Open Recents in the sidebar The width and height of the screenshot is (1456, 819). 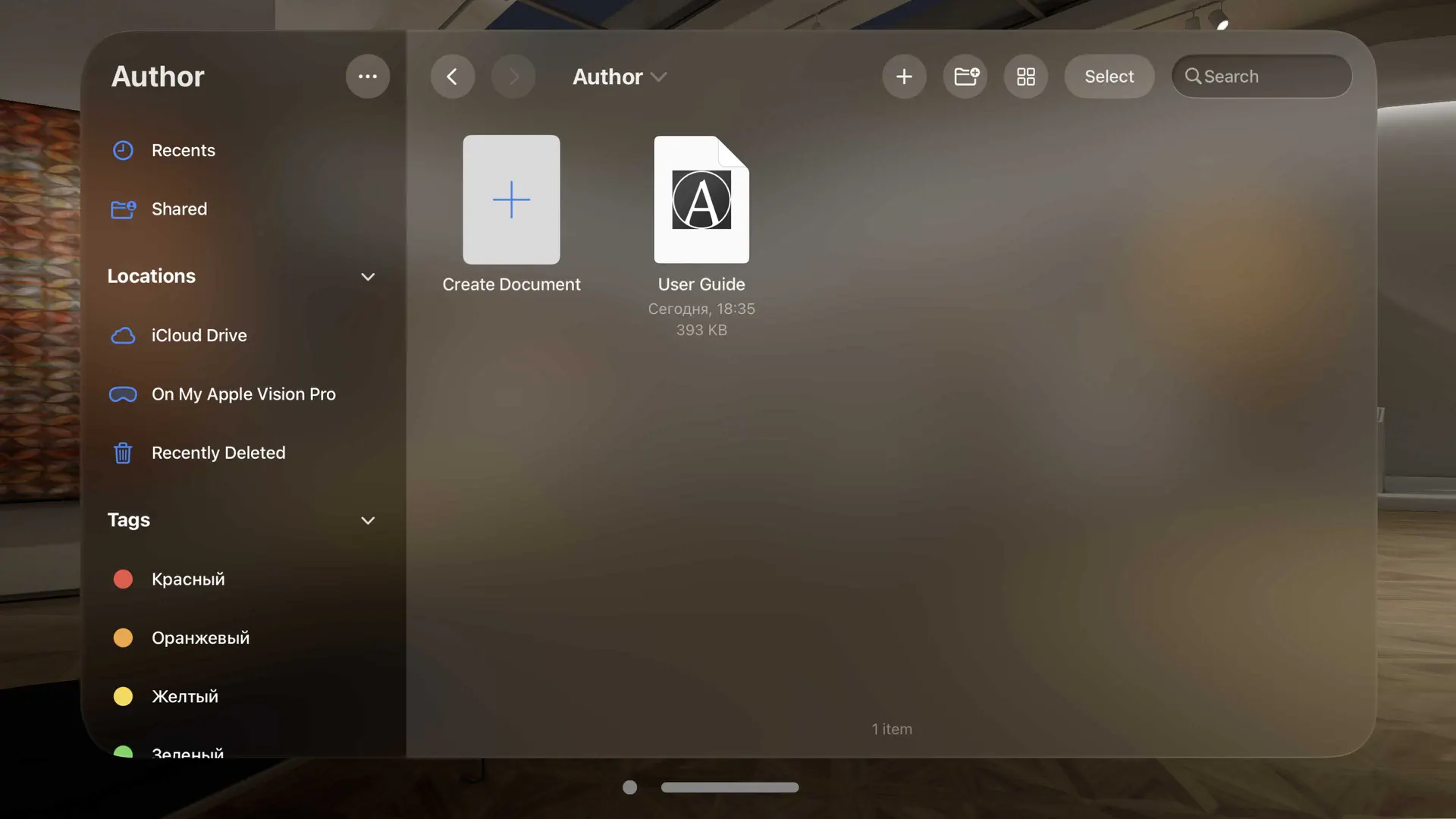point(183,150)
